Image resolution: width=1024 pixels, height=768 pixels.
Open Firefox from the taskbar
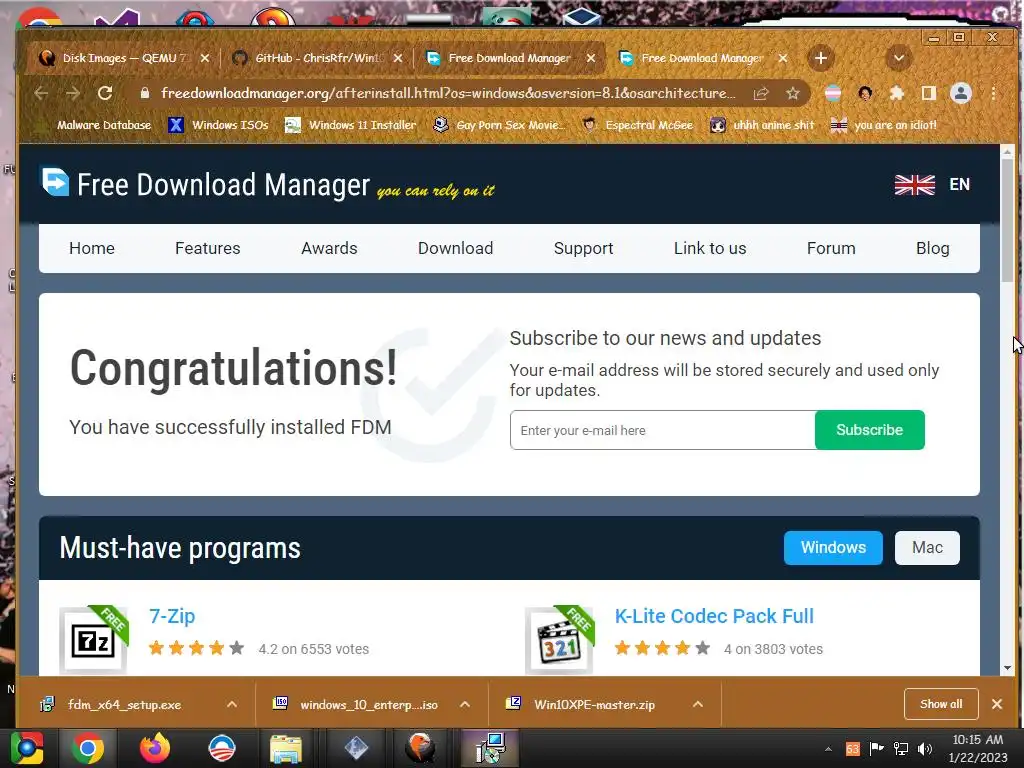pyautogui.click(x=155, y=748)
